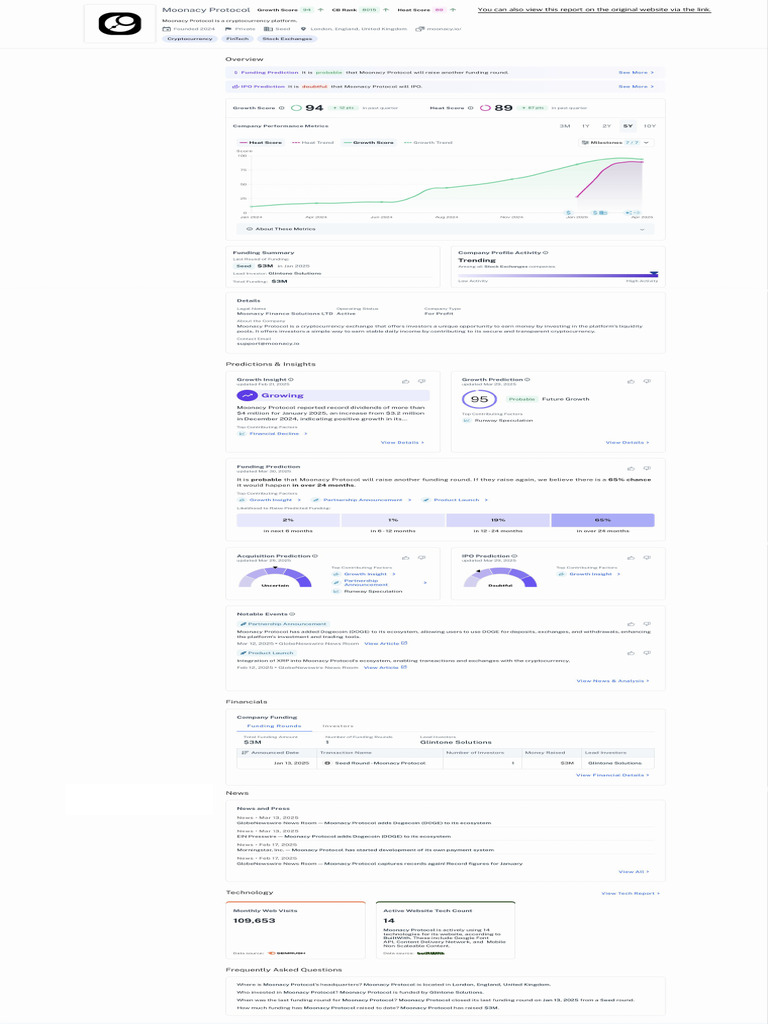Select the Stock Exchanges category tag
Image resolution: width=768 pixels, height=1024 pixels.
point(287,39)
